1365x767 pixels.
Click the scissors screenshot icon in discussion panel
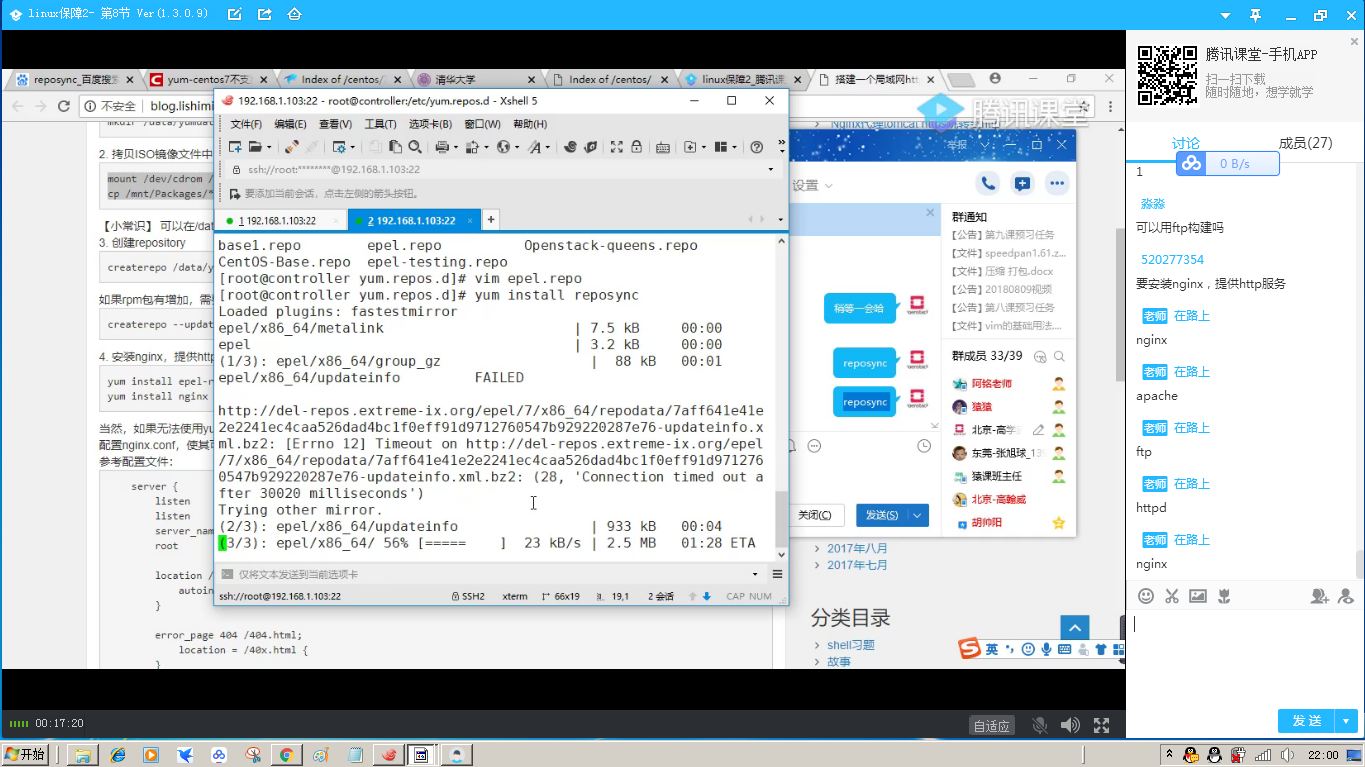tap(1172, 596)
